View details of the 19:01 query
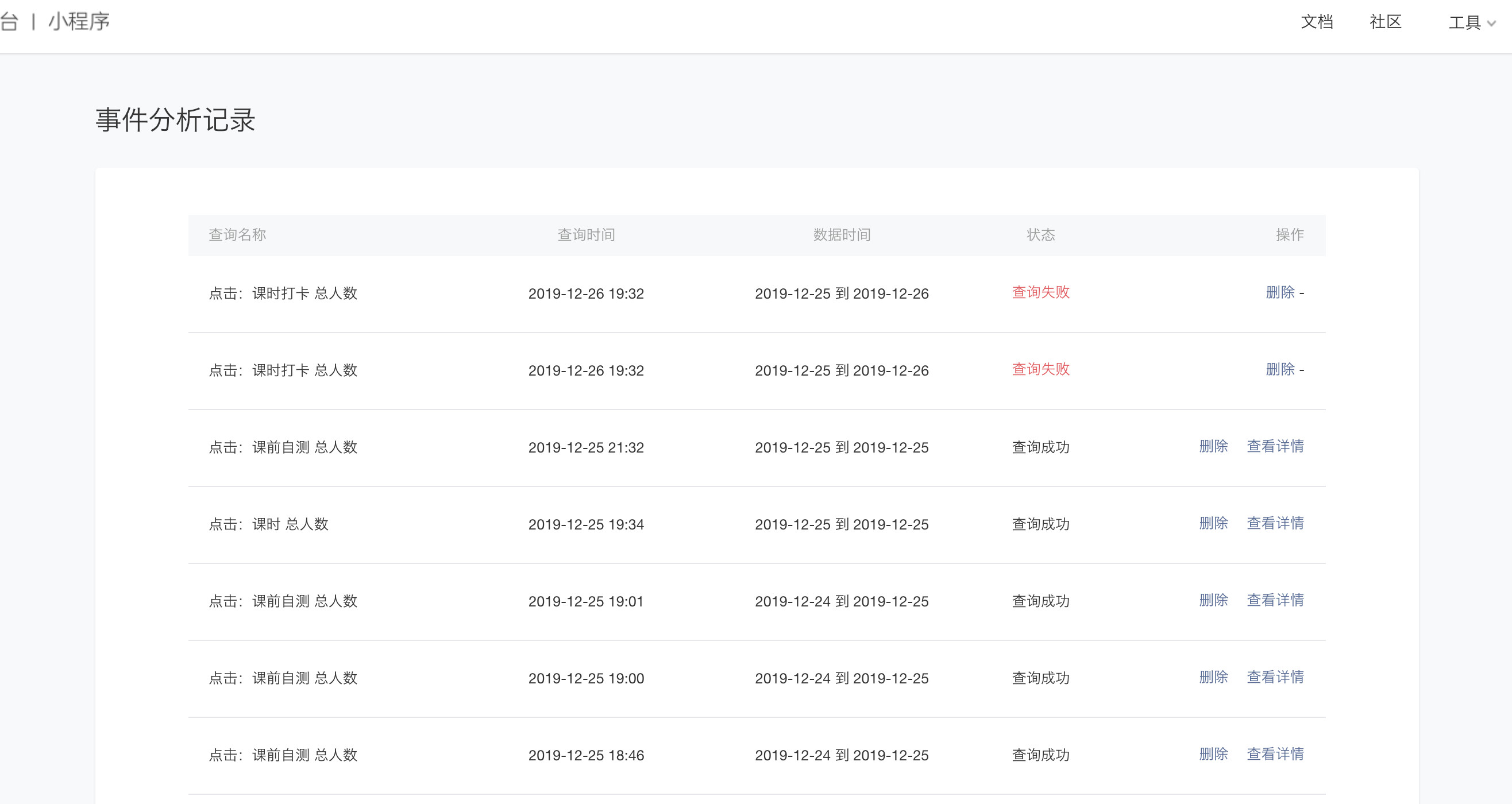This screenshot has height=804, width=1512. [x=1275, y=600]
